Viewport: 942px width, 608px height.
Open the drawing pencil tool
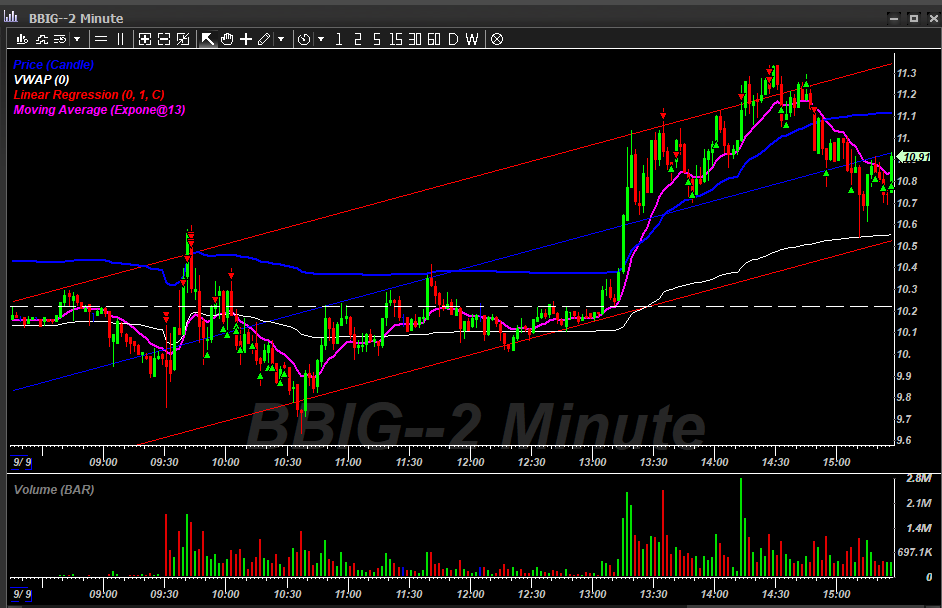tap(264, 39)
